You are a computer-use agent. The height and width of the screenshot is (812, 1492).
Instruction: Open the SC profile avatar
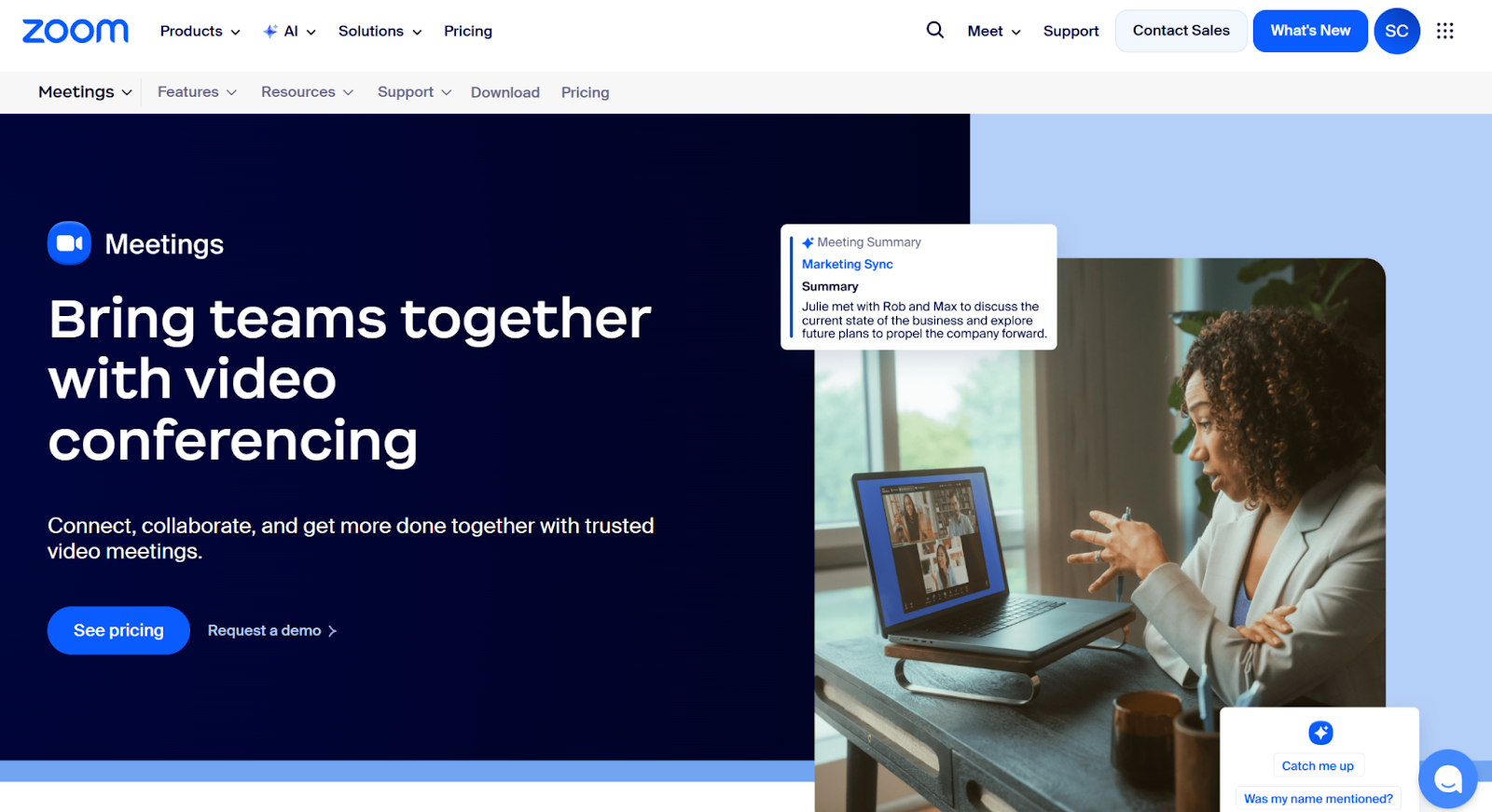coord(1396,31)
